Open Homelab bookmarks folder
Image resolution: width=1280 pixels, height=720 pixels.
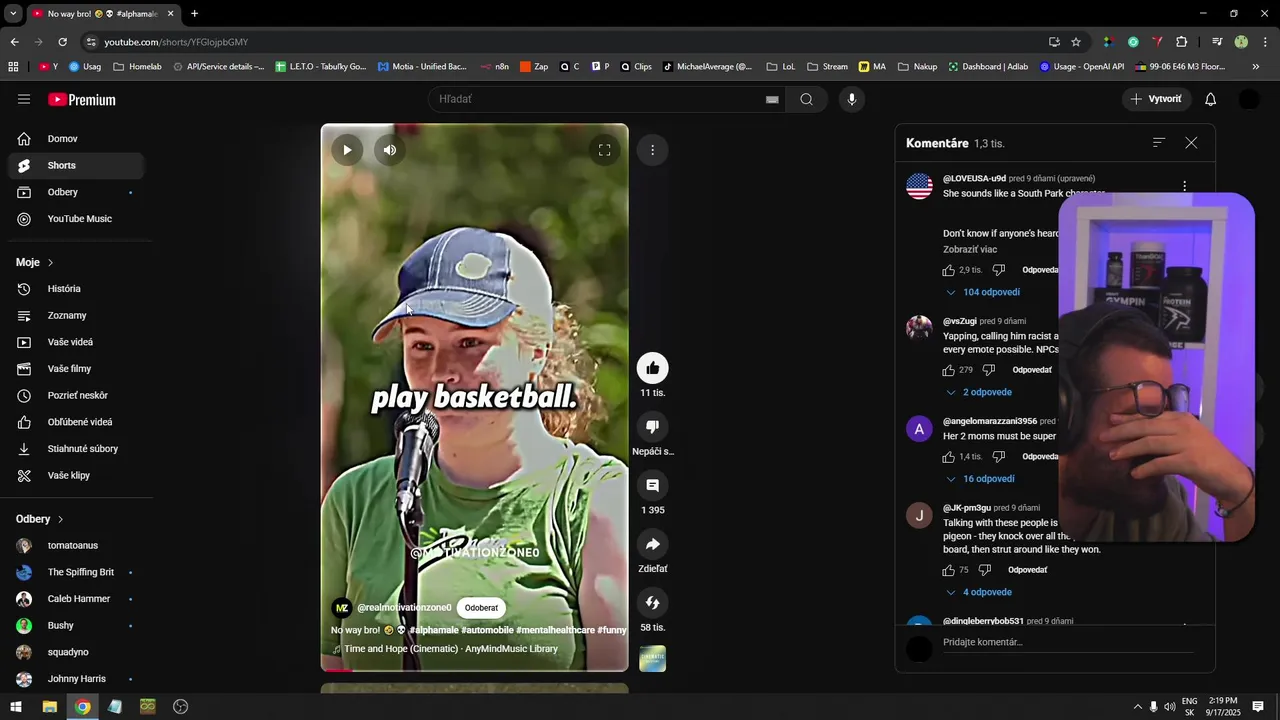pos(138,67)
